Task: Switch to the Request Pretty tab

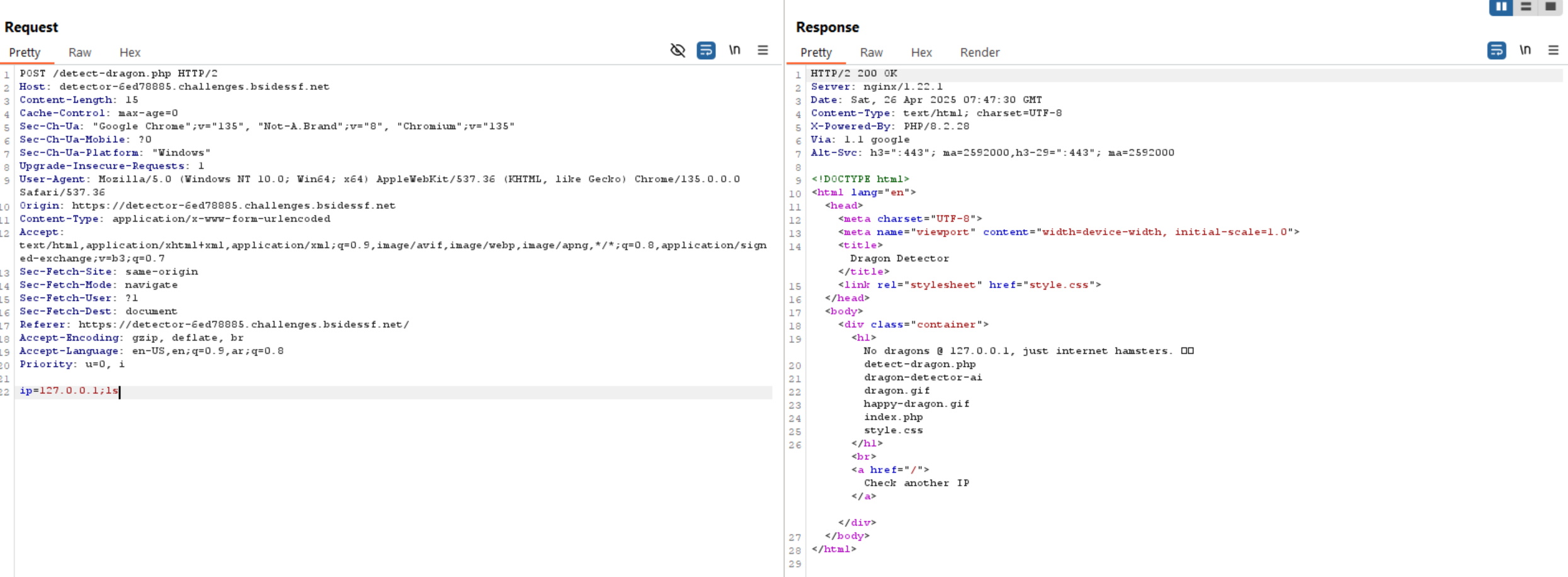Action: point(25,53)
